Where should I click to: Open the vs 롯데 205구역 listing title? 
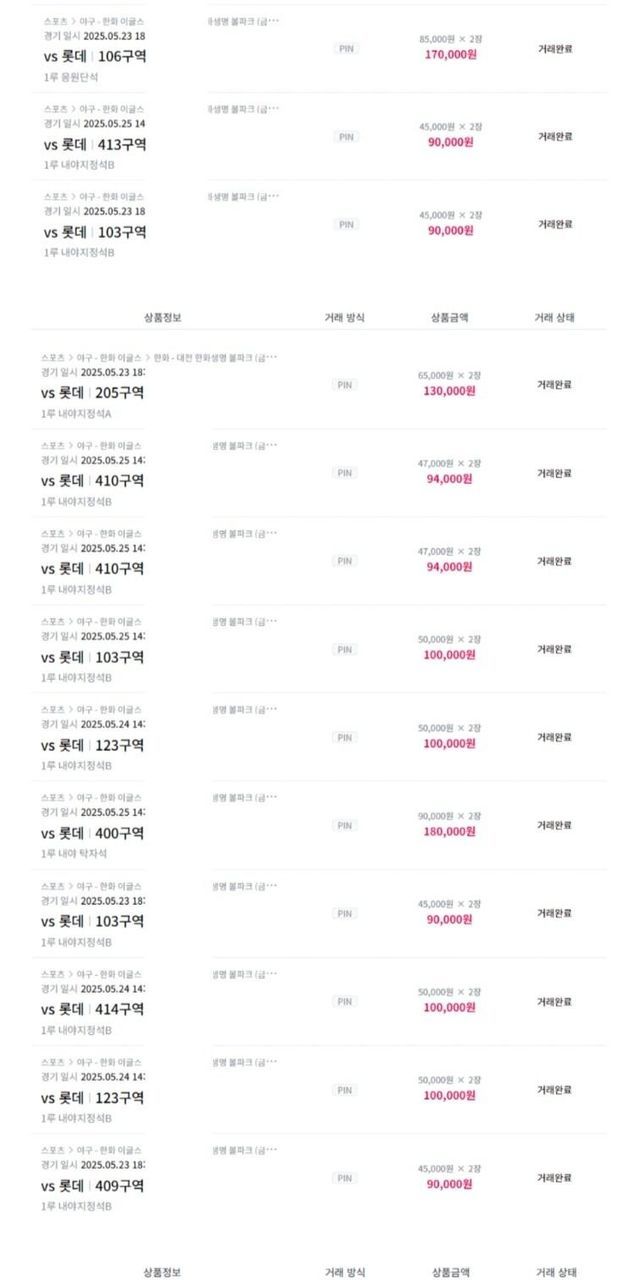click(93, 392)
